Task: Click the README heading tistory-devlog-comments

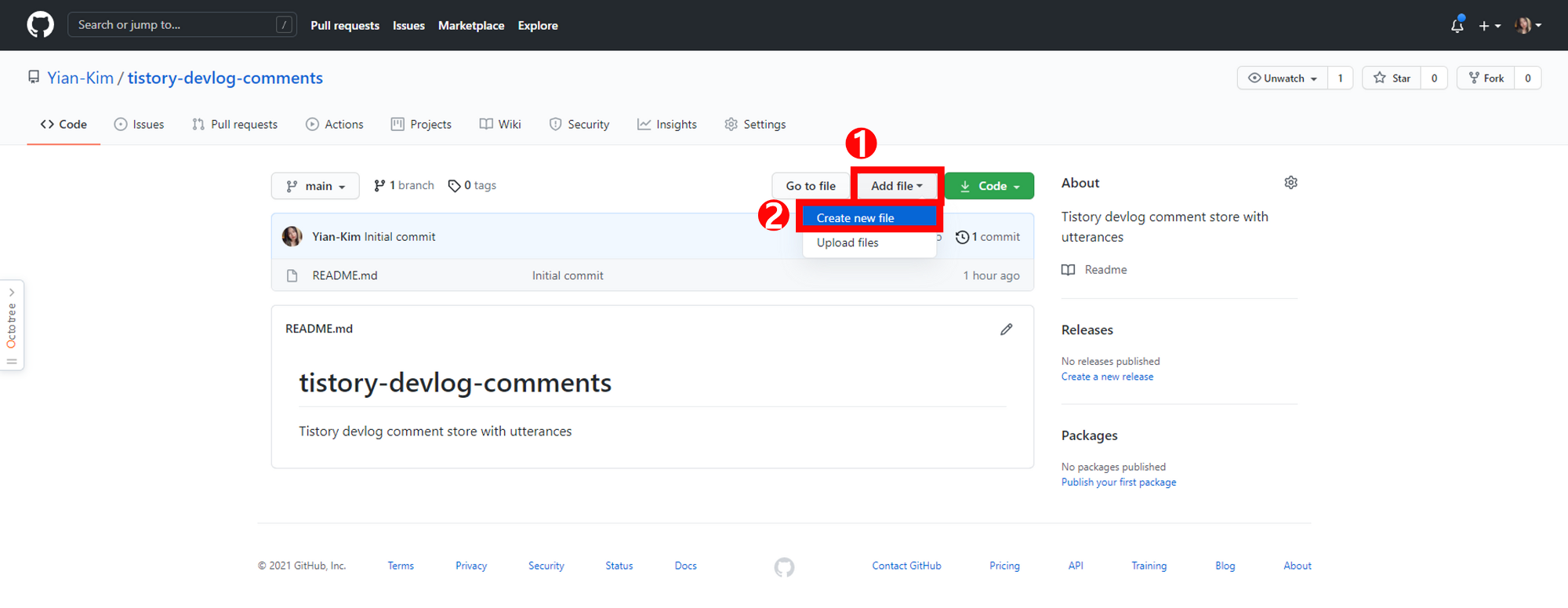Action: pos(456,382)
